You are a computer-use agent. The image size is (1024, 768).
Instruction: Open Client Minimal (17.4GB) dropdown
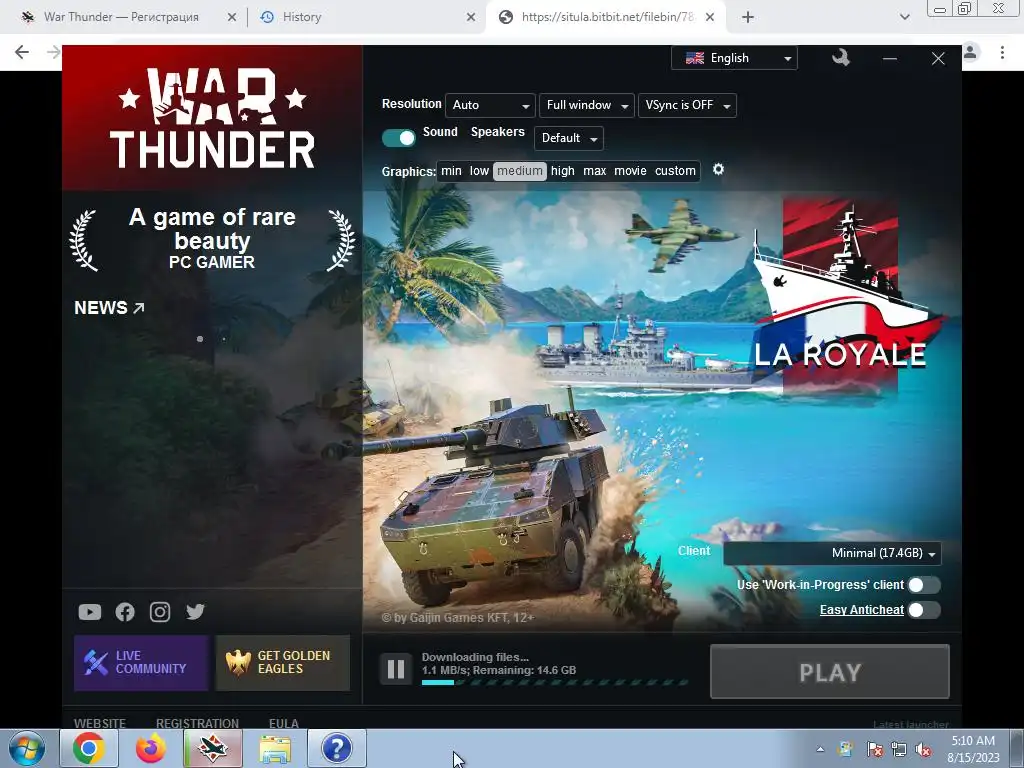coord(832,553)
